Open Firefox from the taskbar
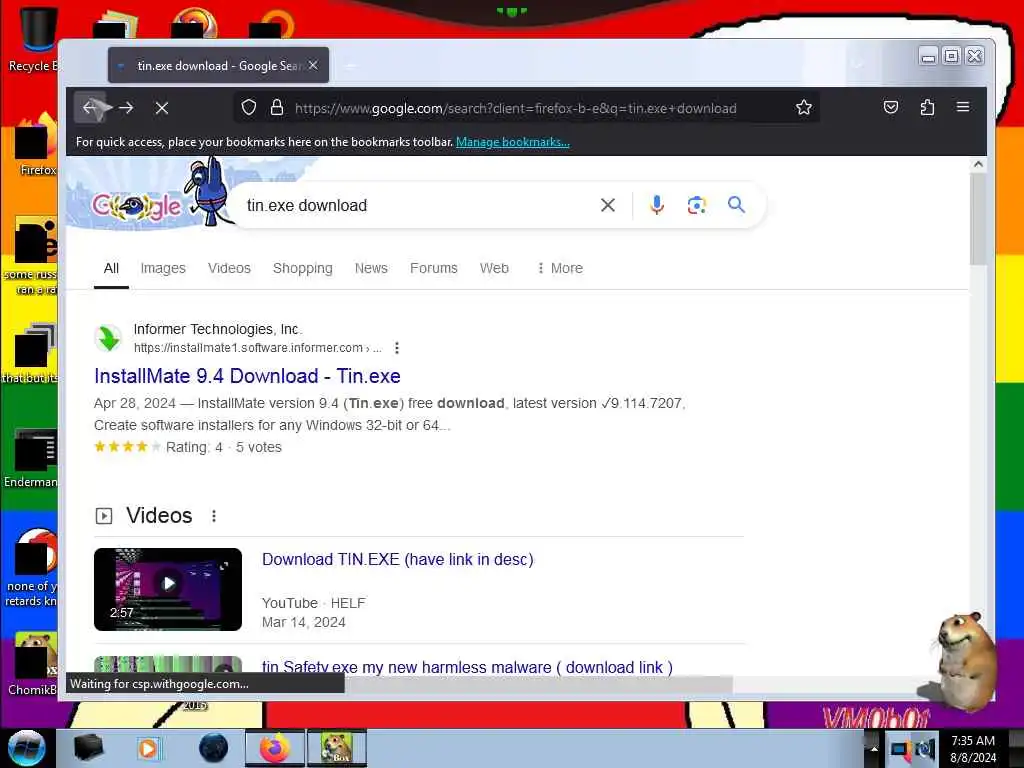 tap(275, 748)
